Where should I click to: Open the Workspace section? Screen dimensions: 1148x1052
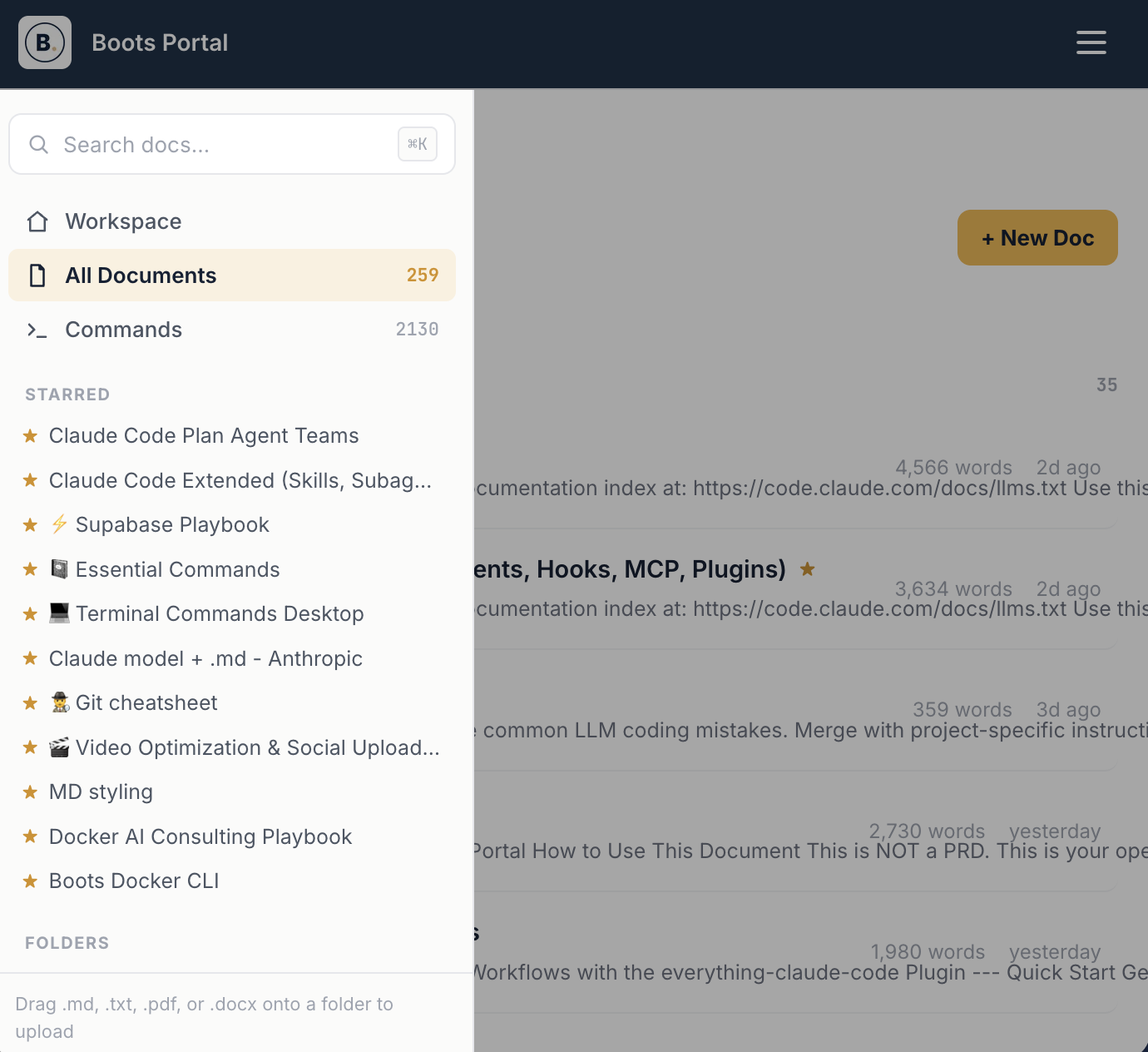[x=232, y=221]
